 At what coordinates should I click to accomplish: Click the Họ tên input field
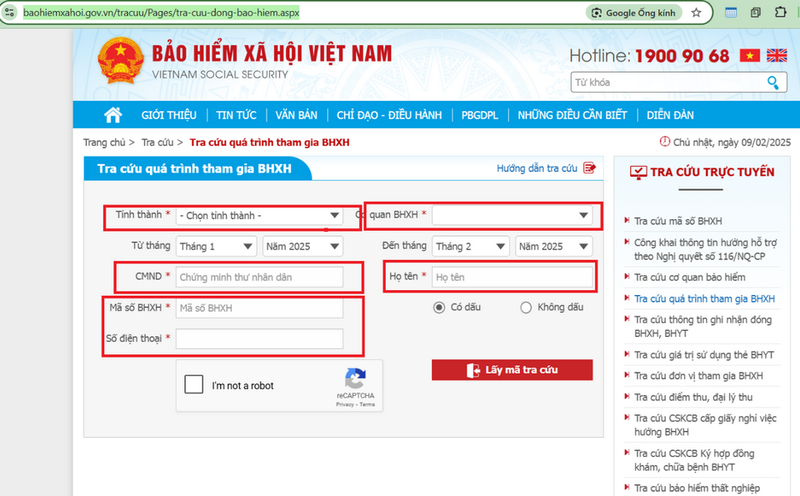[x=512, y=277]
